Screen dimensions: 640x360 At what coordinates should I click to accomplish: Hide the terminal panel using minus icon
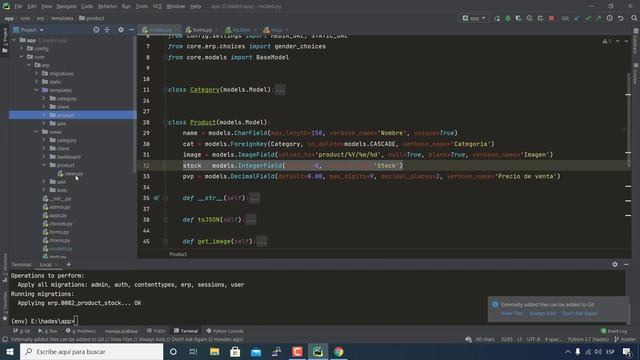626,264
